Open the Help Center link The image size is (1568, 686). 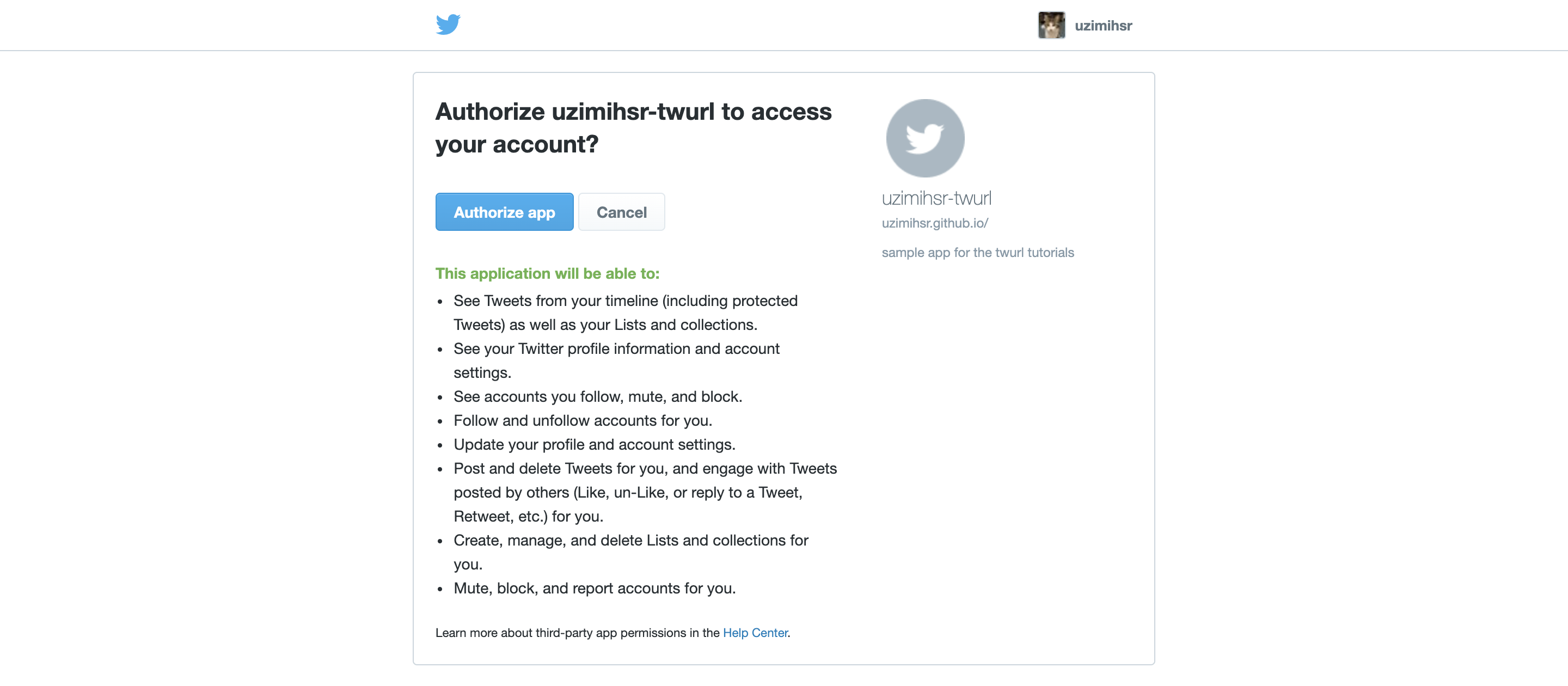[x=755, y=633]
